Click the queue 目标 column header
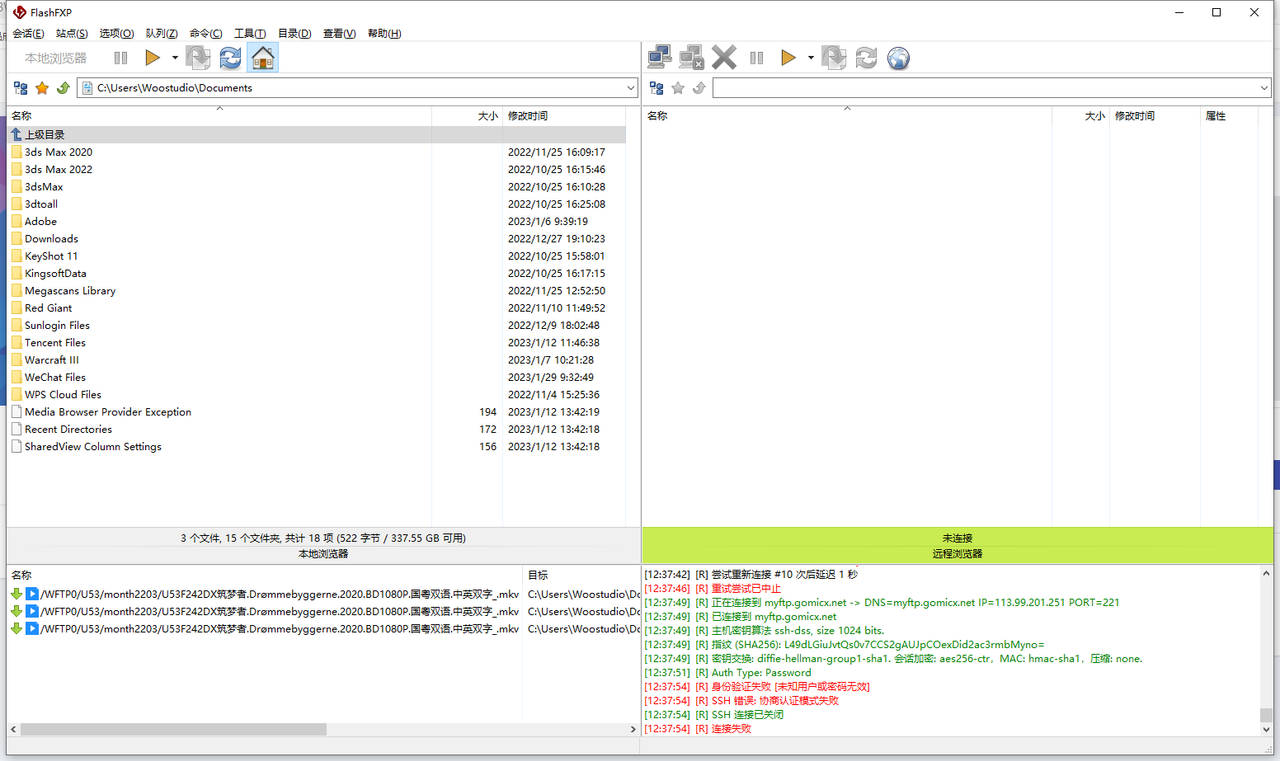 [x=580, y=575]
